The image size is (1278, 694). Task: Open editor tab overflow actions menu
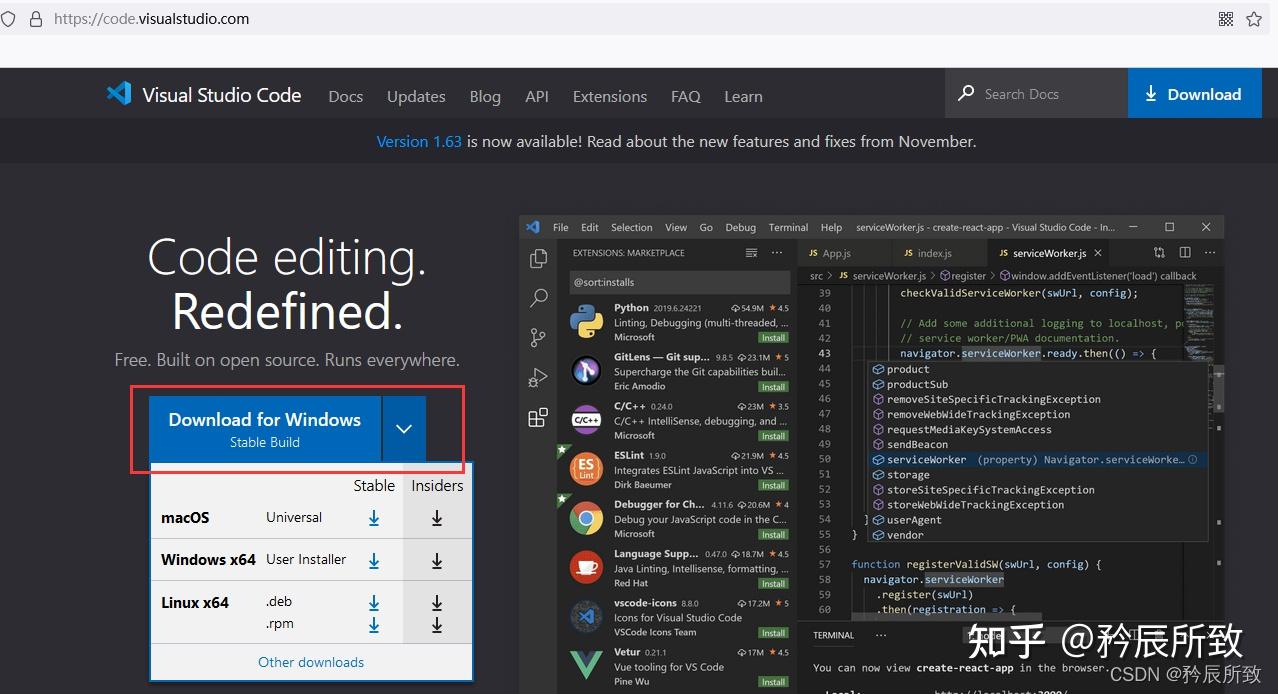[1209, 253]
